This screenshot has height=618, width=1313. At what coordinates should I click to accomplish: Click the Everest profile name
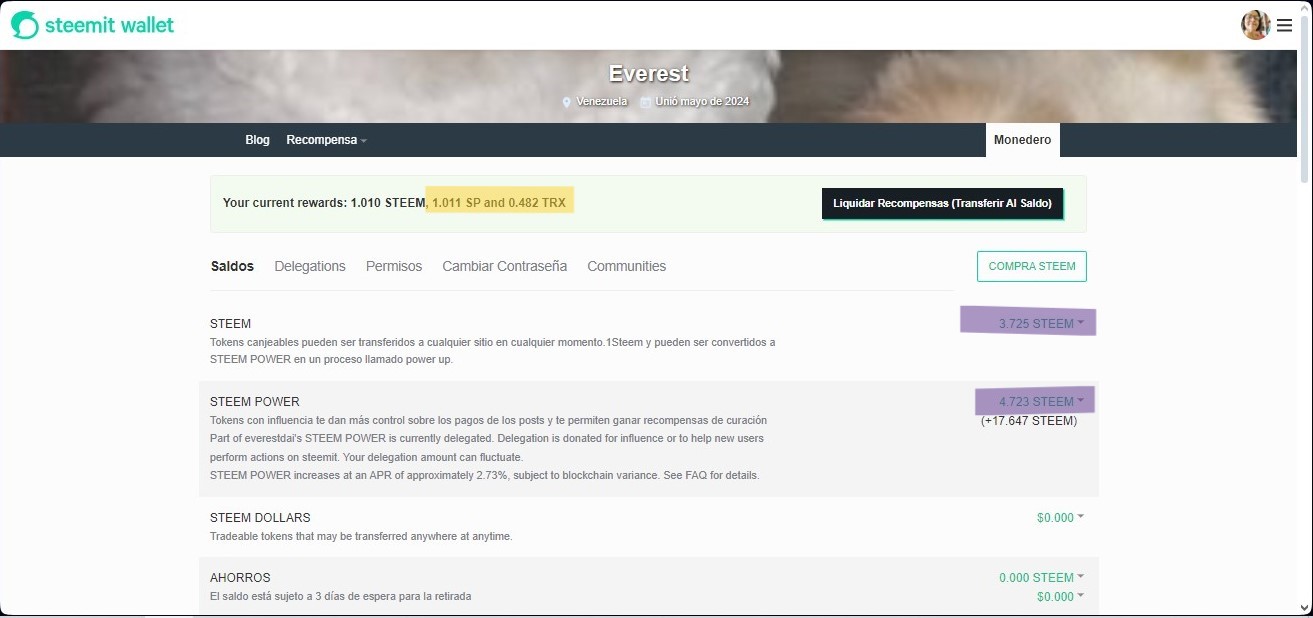648,74
